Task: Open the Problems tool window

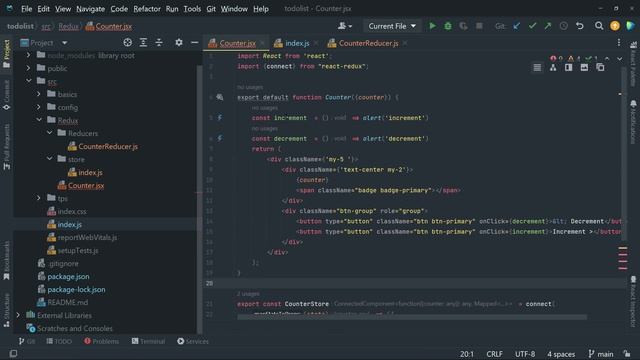Action: coord(102,341)
